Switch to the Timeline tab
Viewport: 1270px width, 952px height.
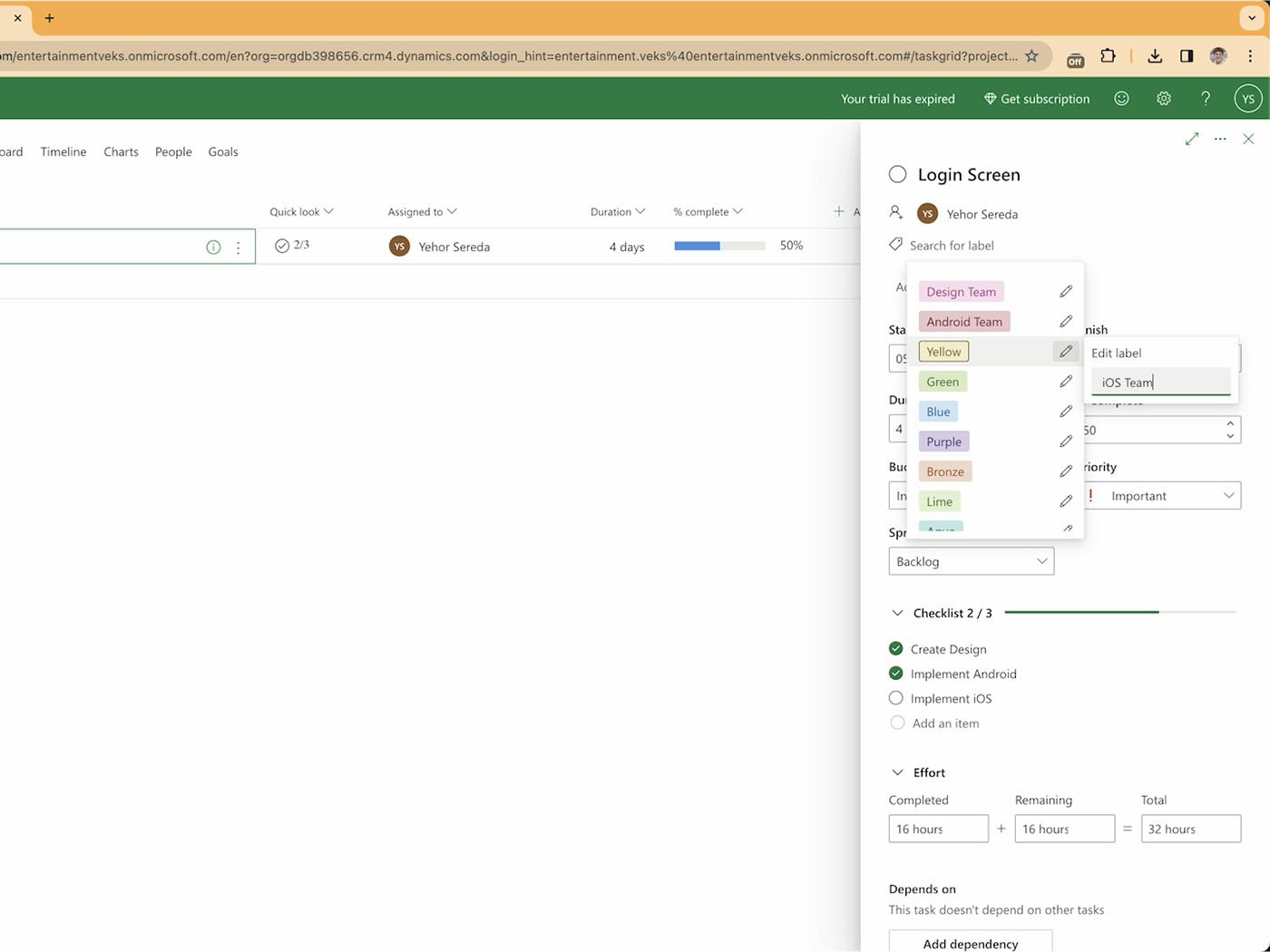pos(63,151)
